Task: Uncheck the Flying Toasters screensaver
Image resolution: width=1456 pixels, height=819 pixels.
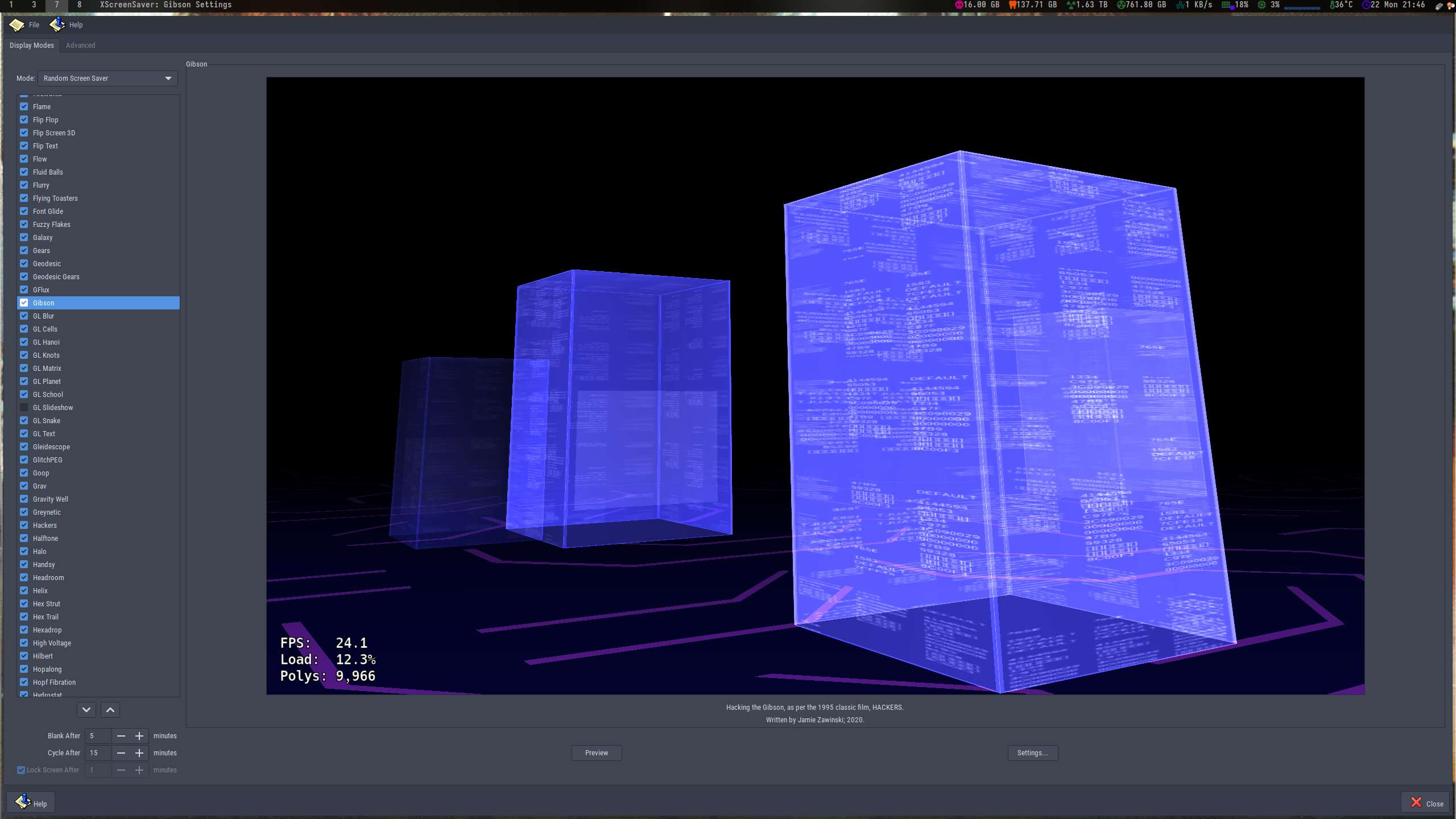Action: (24, 198)
